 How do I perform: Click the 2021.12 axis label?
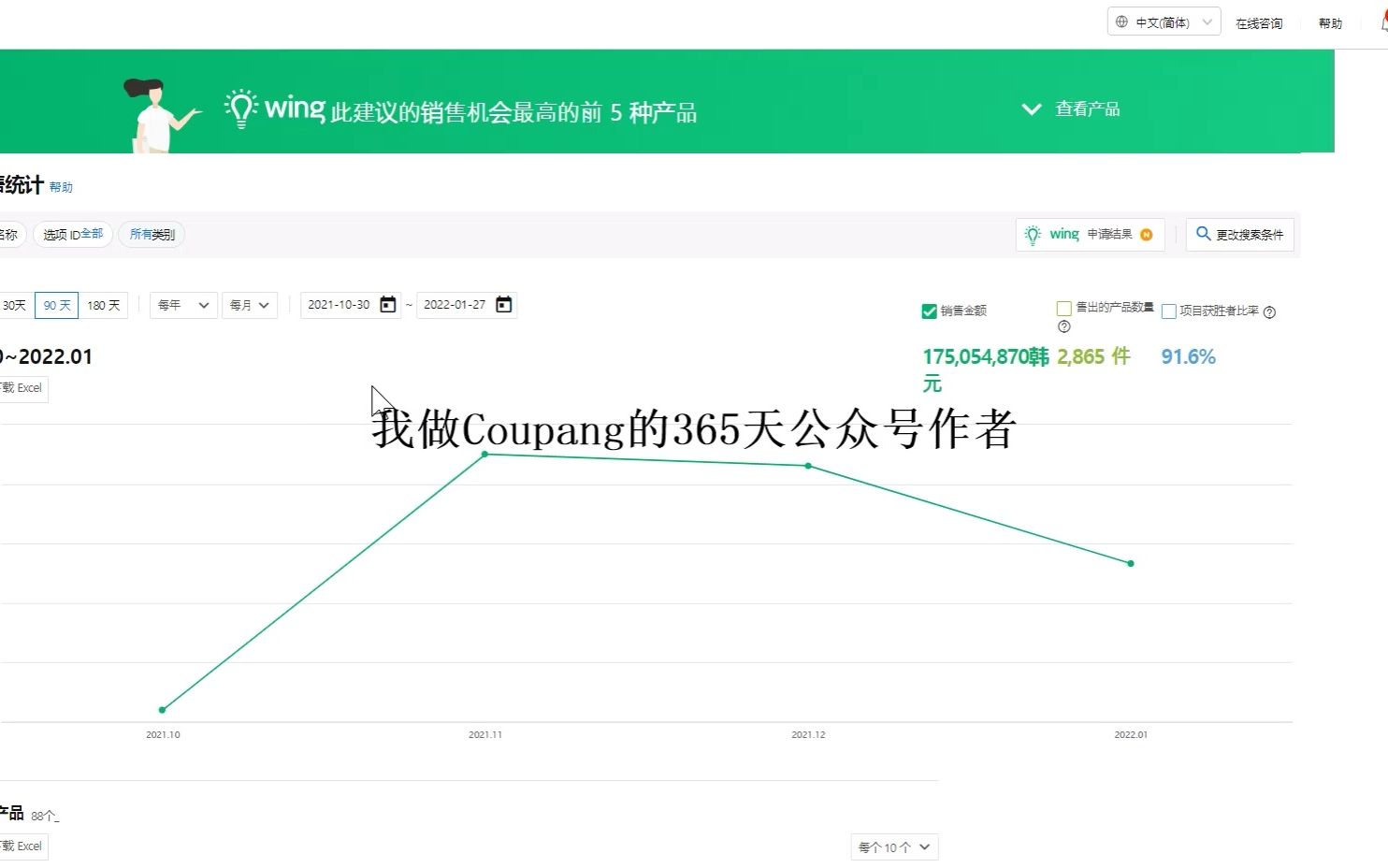(808, 735)
